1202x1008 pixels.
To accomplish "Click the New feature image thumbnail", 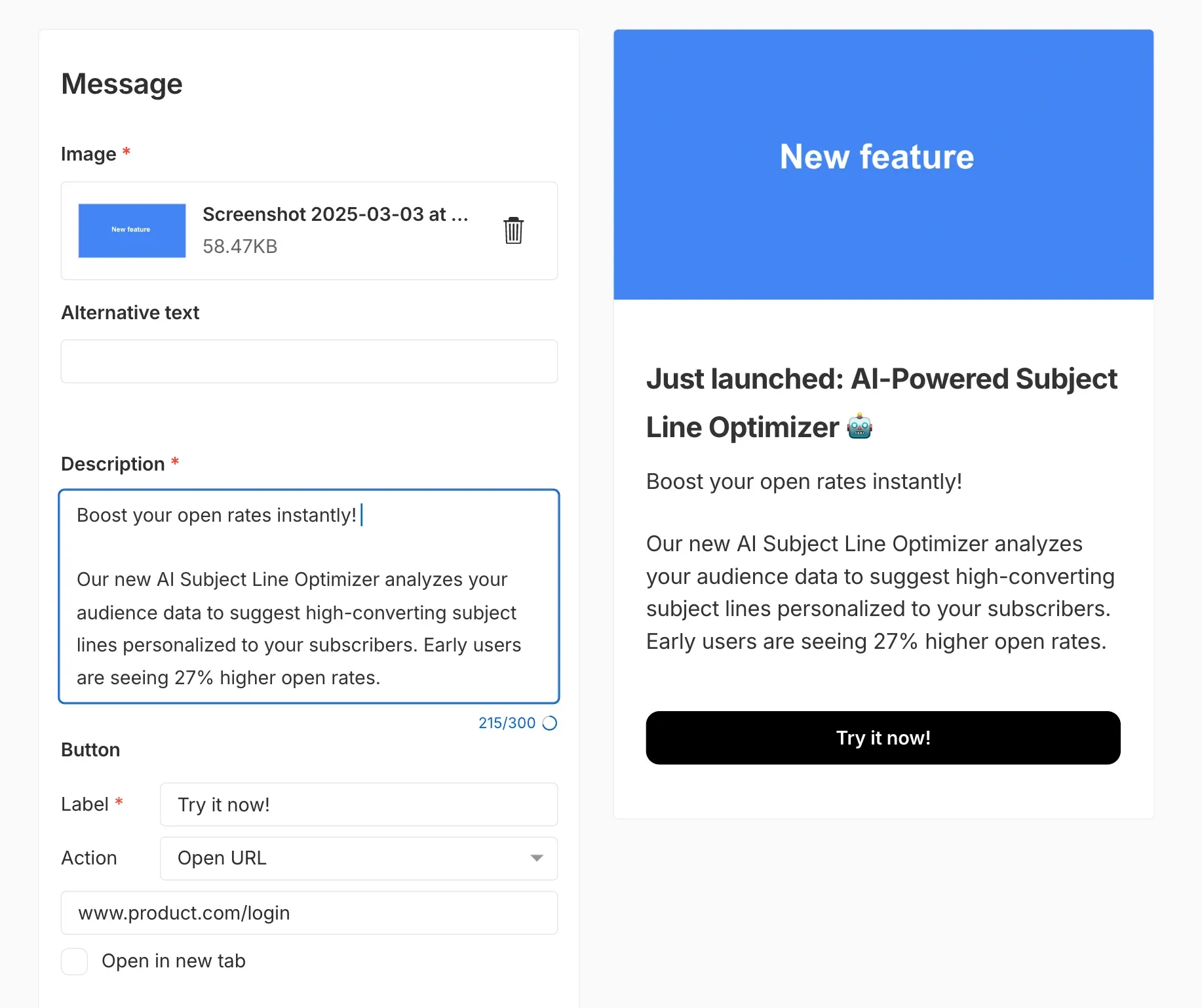I will point(132,230).
